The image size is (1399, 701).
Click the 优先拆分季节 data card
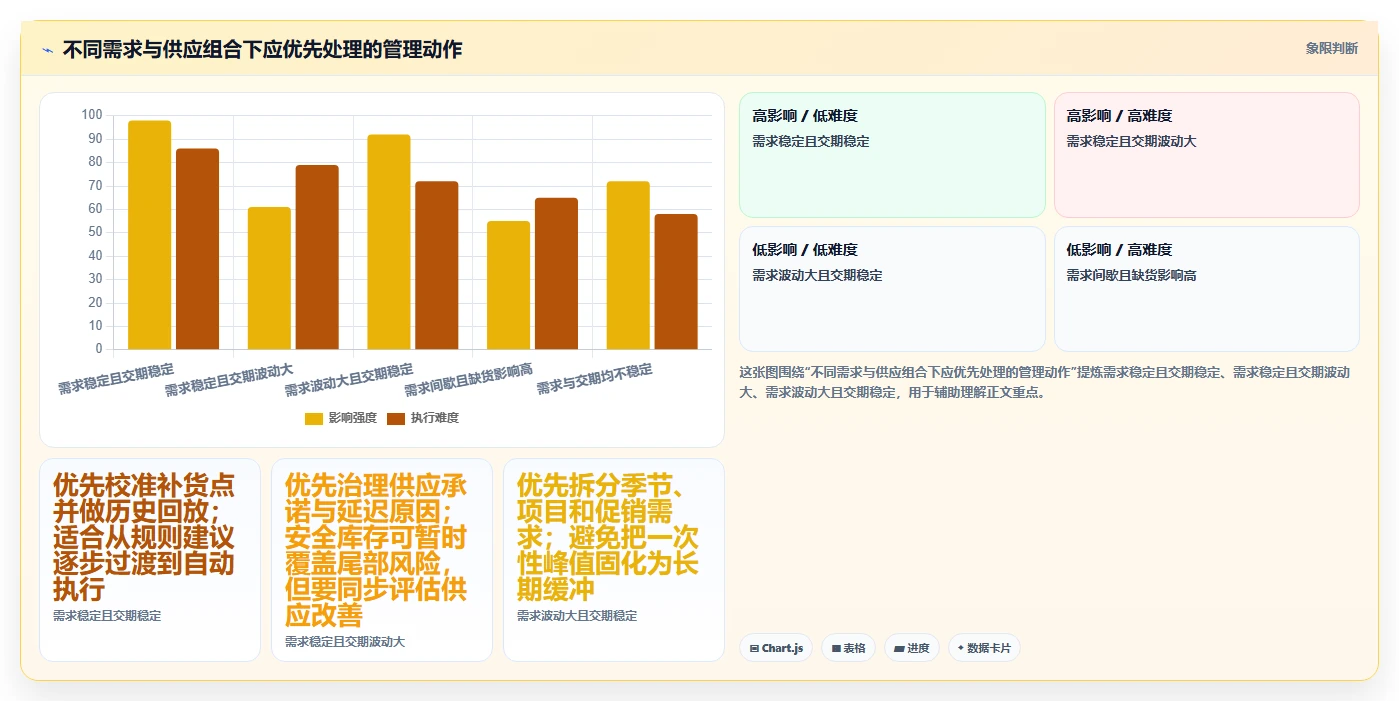click(614, 560)
